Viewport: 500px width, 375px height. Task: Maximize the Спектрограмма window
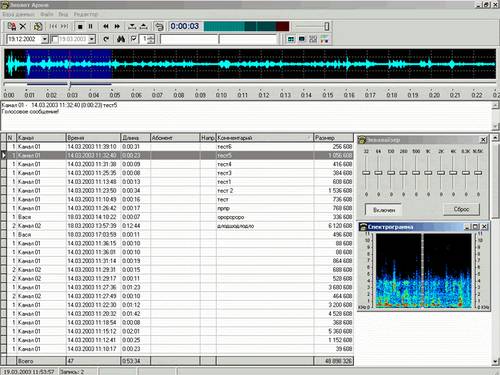point(475,227)
